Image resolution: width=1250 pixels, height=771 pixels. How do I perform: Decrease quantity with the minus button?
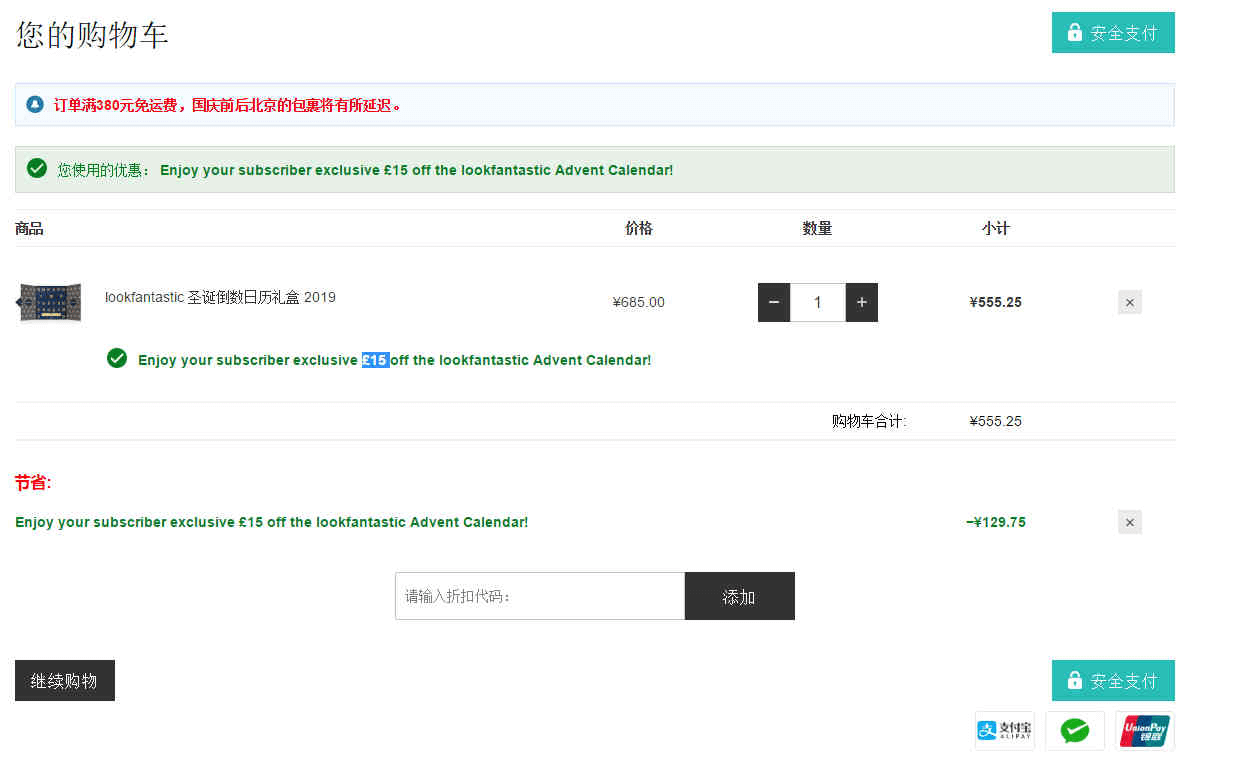point(774,302)
